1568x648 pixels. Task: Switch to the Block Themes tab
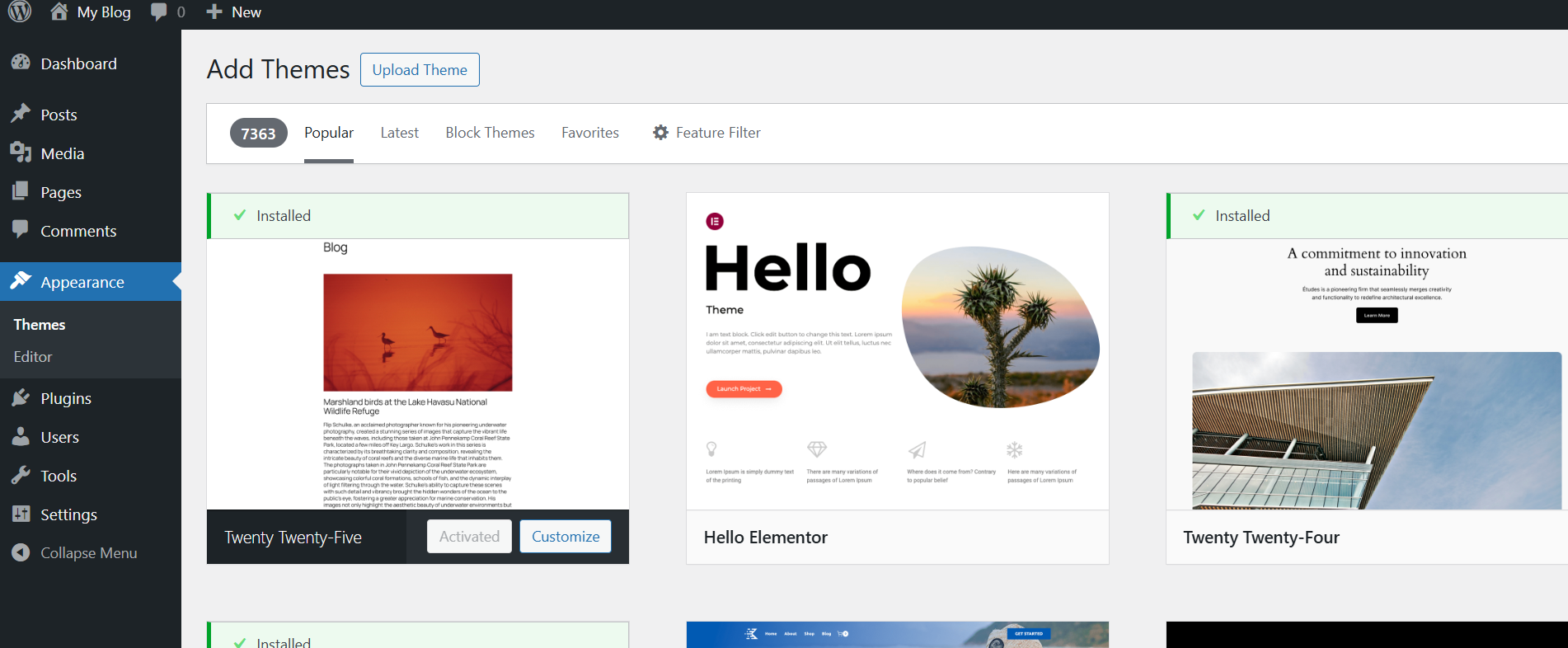tap(490, 133)
